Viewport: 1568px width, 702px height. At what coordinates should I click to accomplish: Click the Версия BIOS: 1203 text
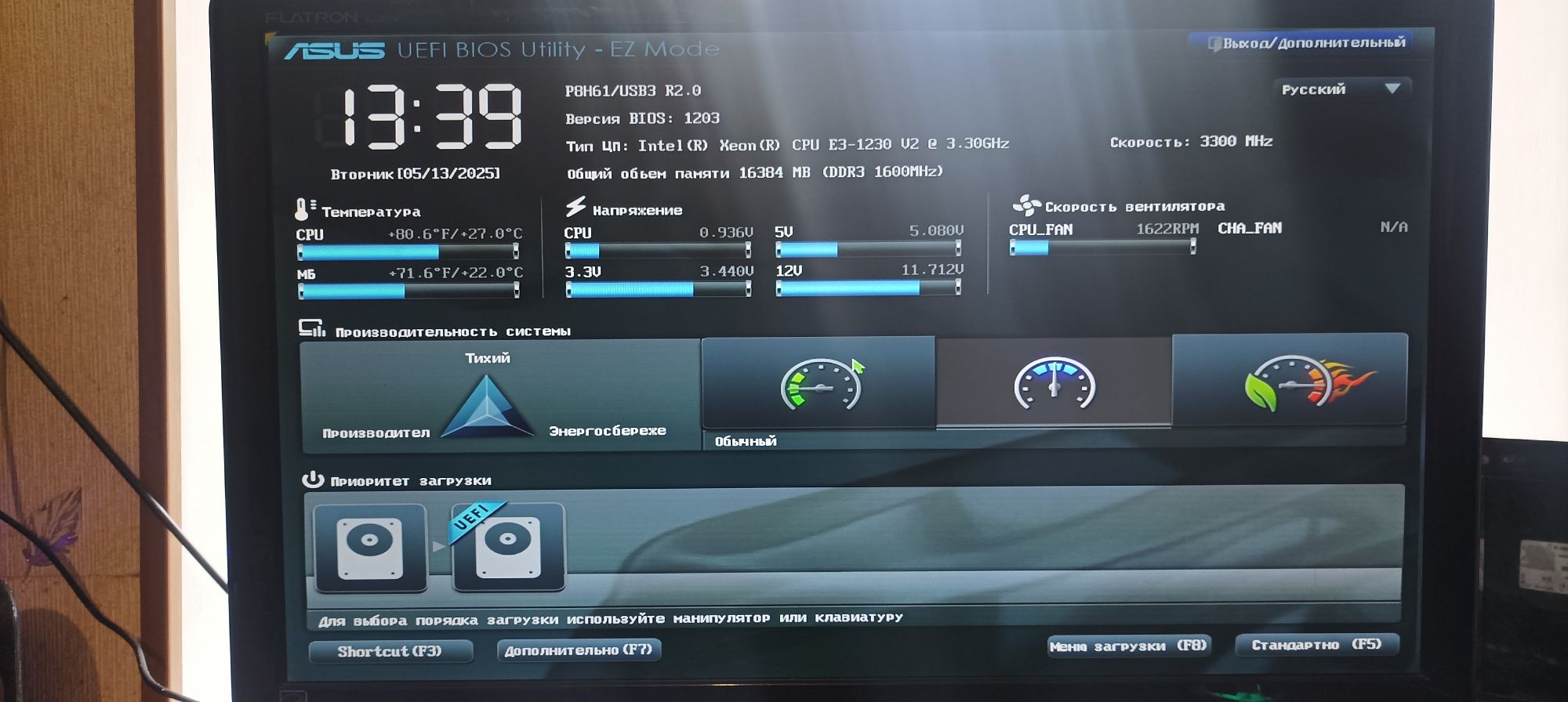[x=643, y=118]
